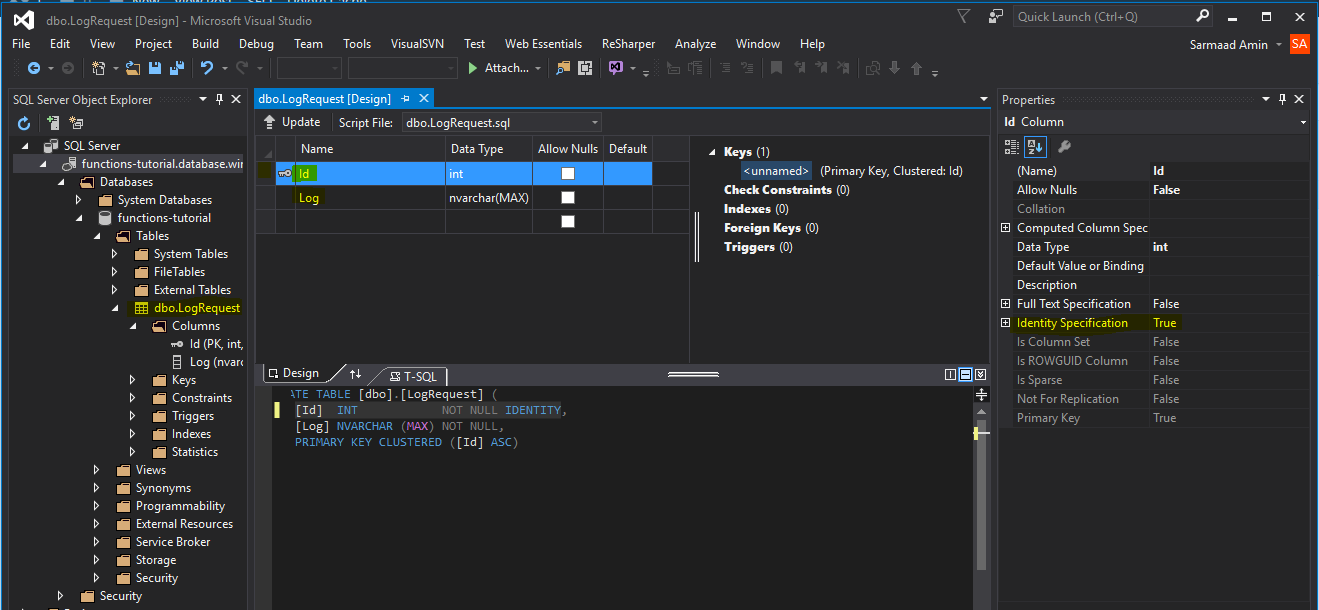Open the Debug menu
Viewport: 1319px width, 610px height.
(x=256, y=44)
